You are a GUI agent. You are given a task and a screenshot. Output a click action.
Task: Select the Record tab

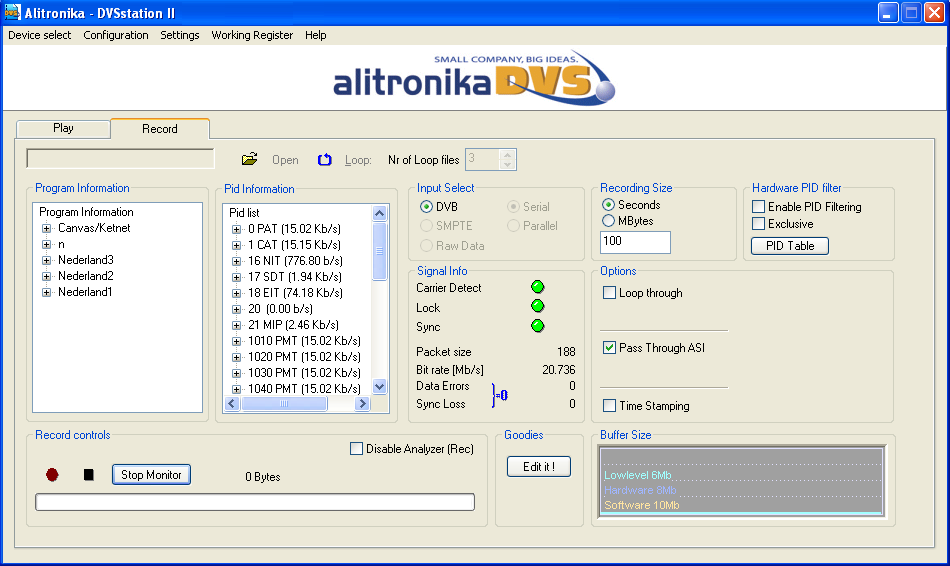(160, 128)
